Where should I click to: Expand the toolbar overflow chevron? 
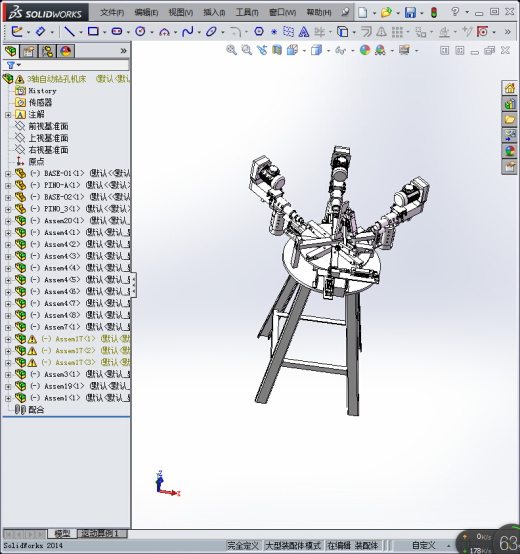click(508, 32)
